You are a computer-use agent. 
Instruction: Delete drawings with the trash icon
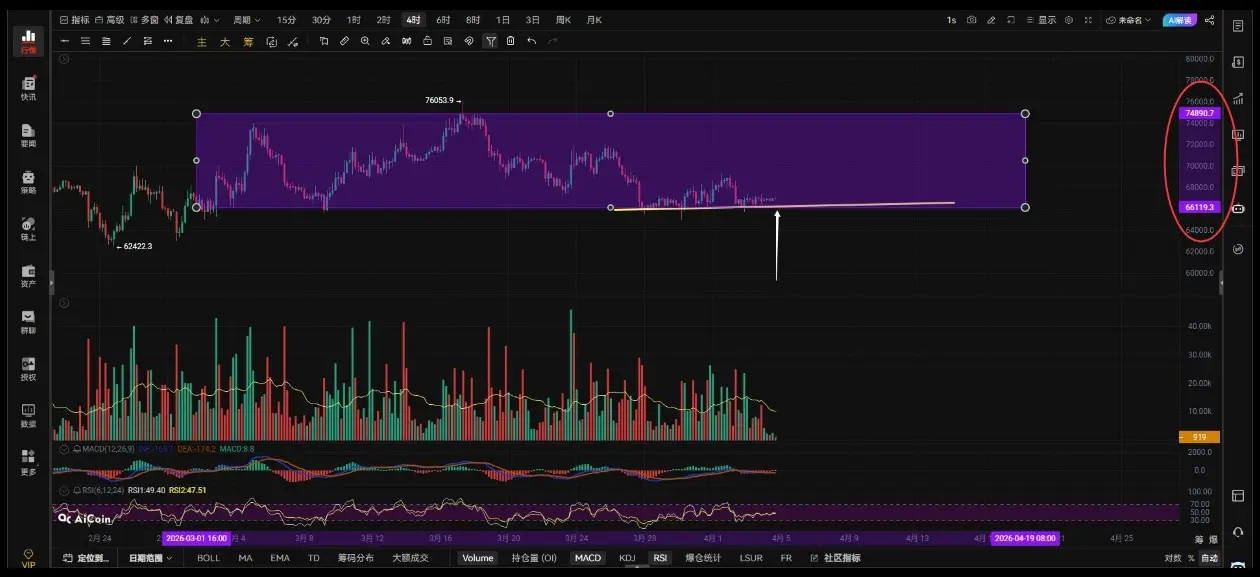[510, 41]
